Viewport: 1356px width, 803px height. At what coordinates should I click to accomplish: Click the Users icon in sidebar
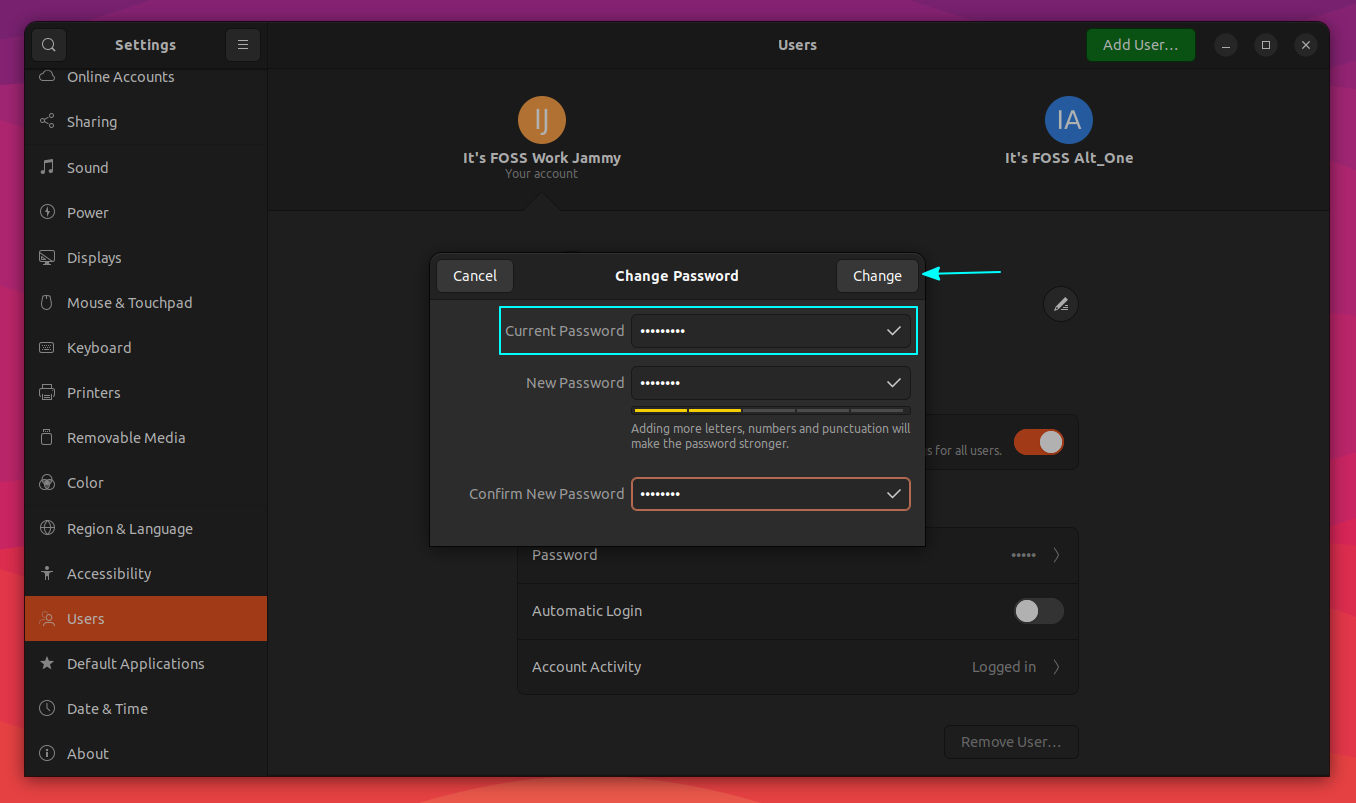pyautogui.click(x=47, y=619)
